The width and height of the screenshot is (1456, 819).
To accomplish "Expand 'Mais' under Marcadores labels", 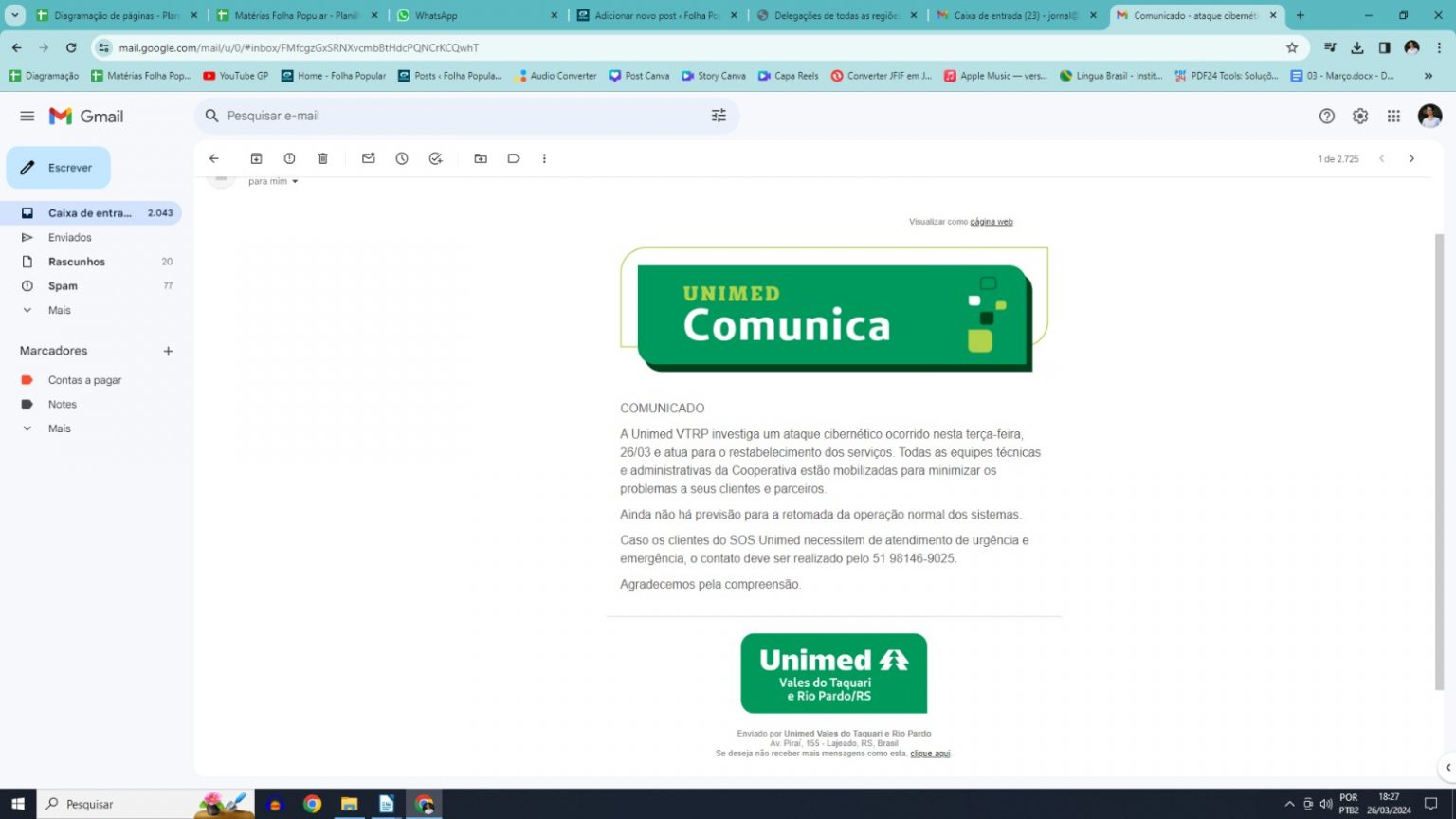I will point(59,428).
